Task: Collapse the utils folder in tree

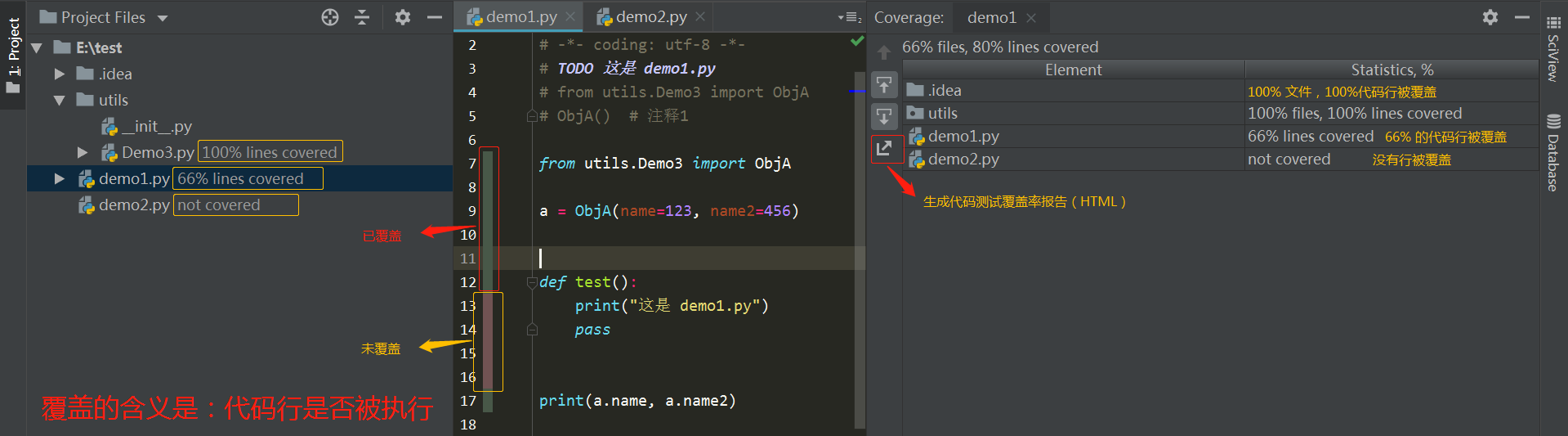Action: pyautogui.click(x=60, y=100)
